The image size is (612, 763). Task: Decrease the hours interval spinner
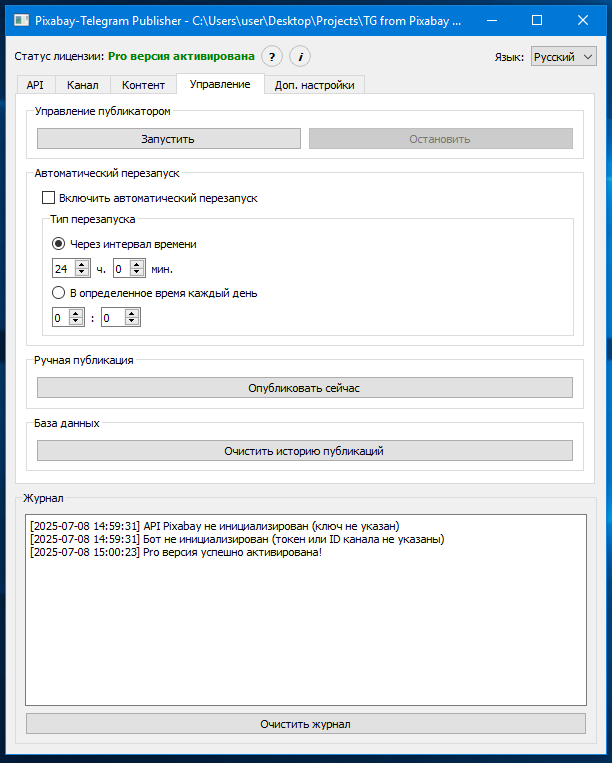82,272
